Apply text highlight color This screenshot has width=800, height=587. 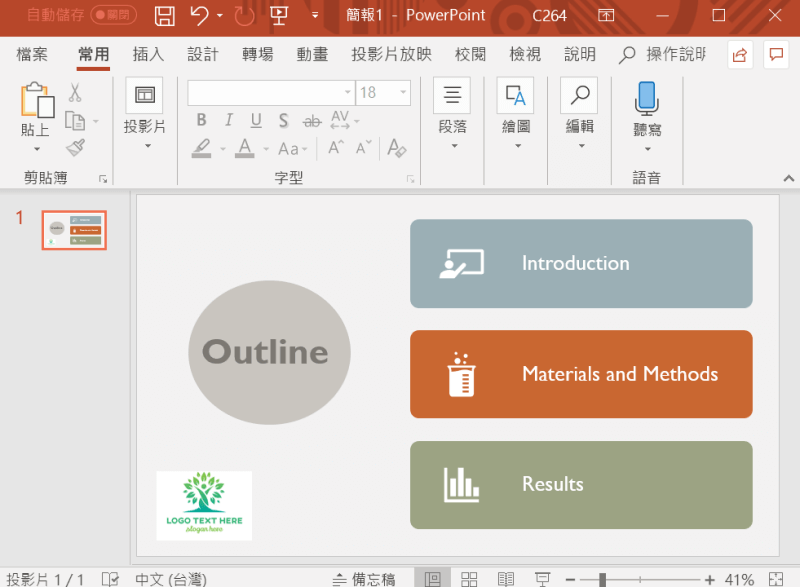[202, 148]
